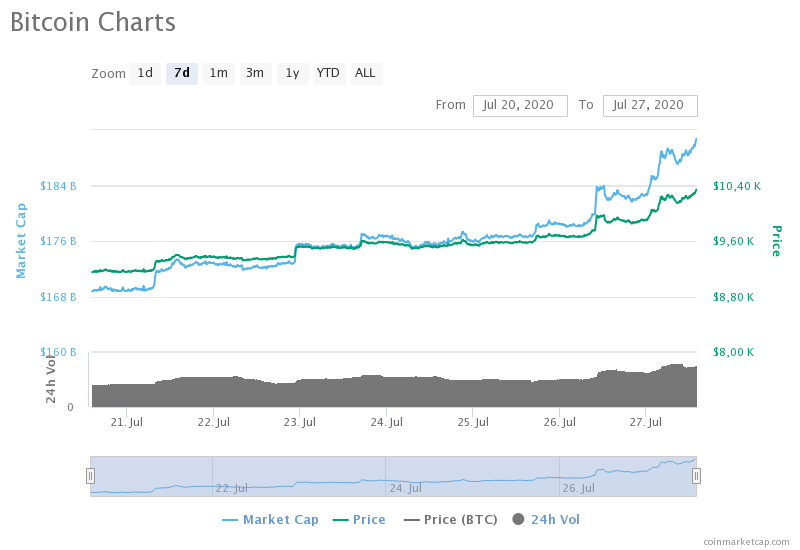Click the 24. Jul x-axis label

coord(386,422)
